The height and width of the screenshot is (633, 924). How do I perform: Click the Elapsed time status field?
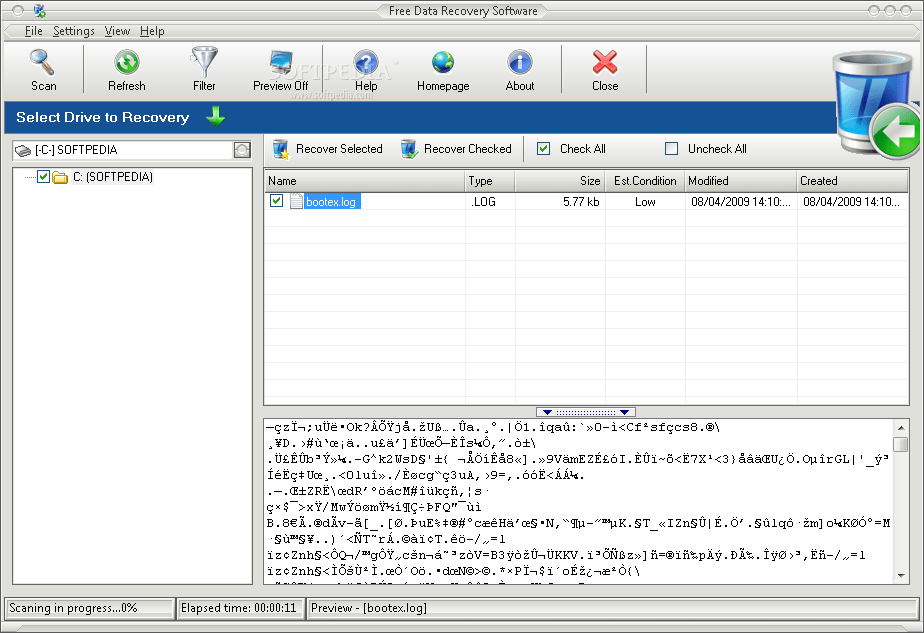point(240,608)
